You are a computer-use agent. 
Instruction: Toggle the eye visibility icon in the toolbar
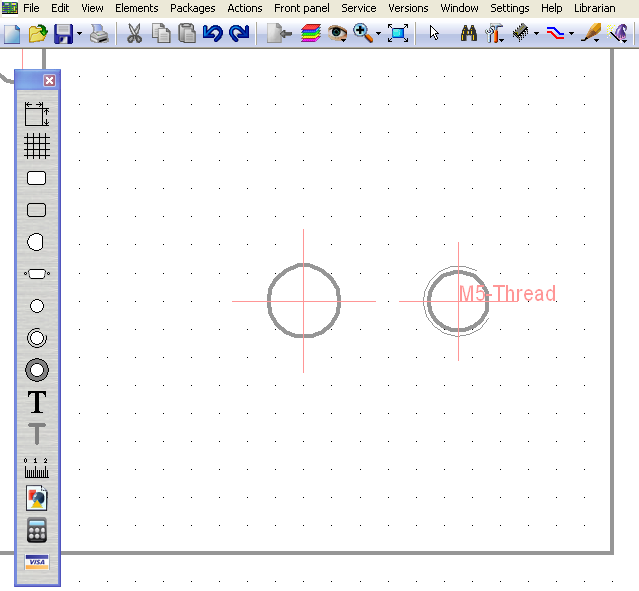point(338,33)
